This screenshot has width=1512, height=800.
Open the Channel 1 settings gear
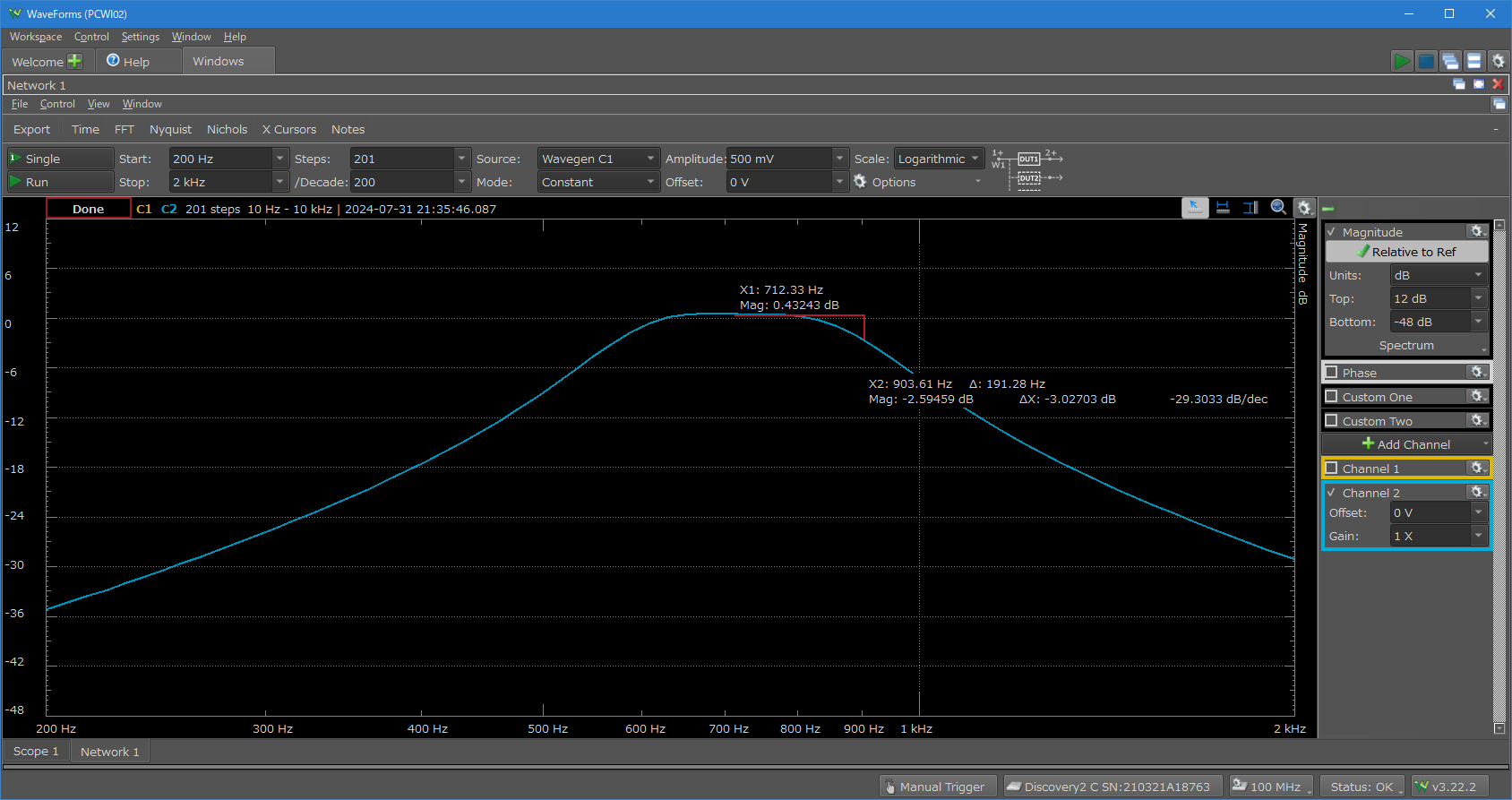pos(1478,469)
